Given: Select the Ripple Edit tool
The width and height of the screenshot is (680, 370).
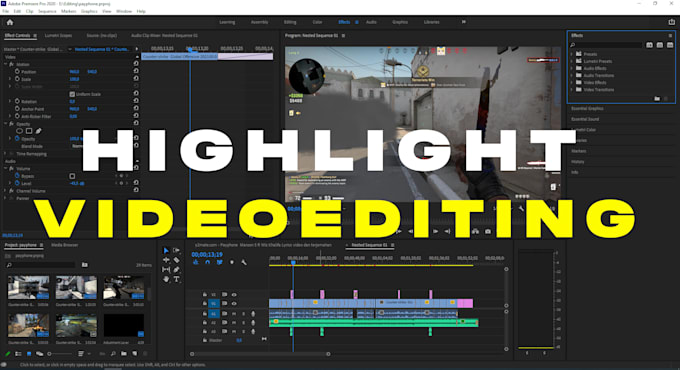Looking at the screenshot, I should (x=166, y=260).
